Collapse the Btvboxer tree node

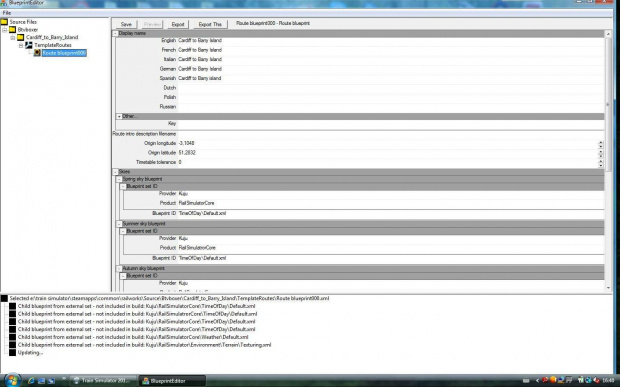4,30
